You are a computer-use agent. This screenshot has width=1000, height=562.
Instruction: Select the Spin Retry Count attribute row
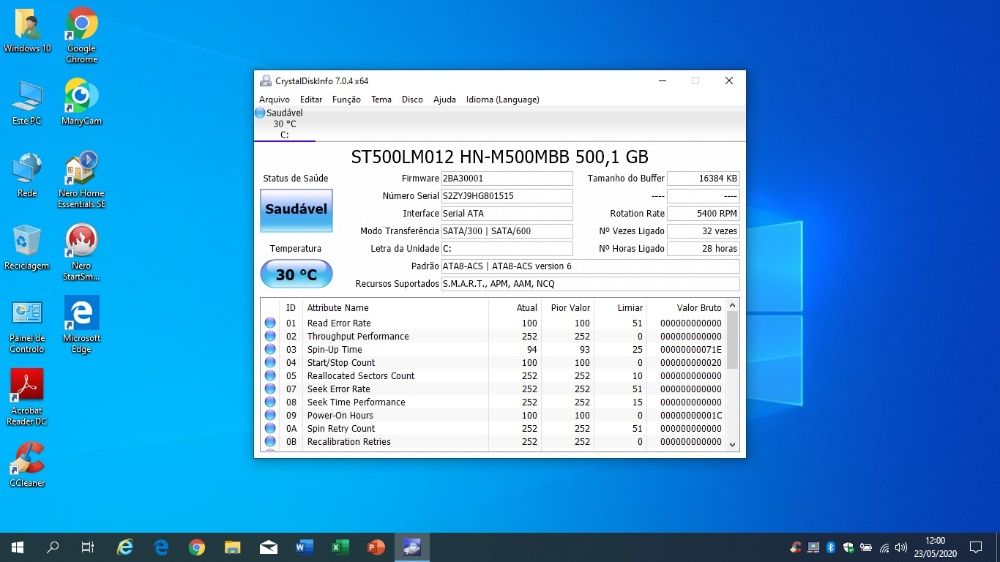493,429
